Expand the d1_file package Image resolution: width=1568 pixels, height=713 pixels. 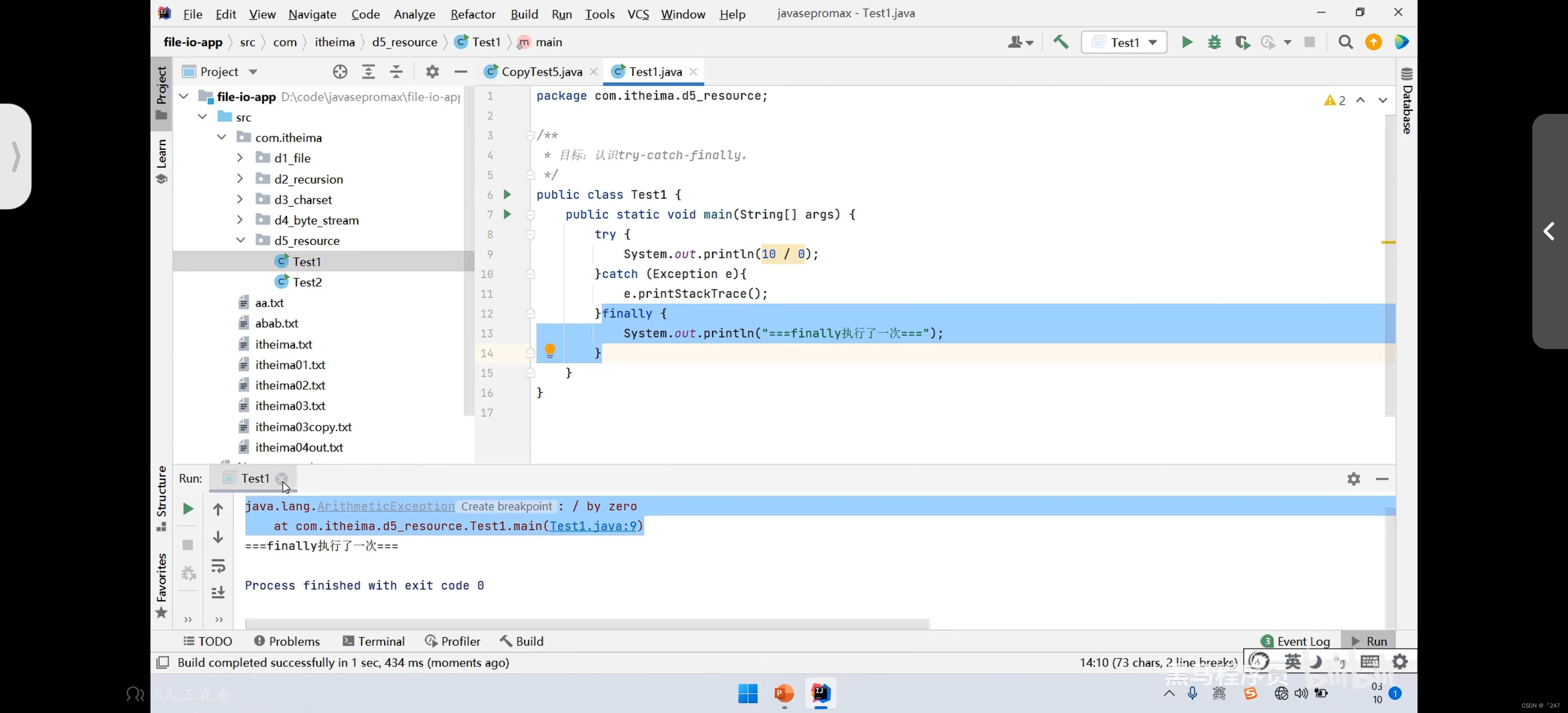[x=240, y=158]
